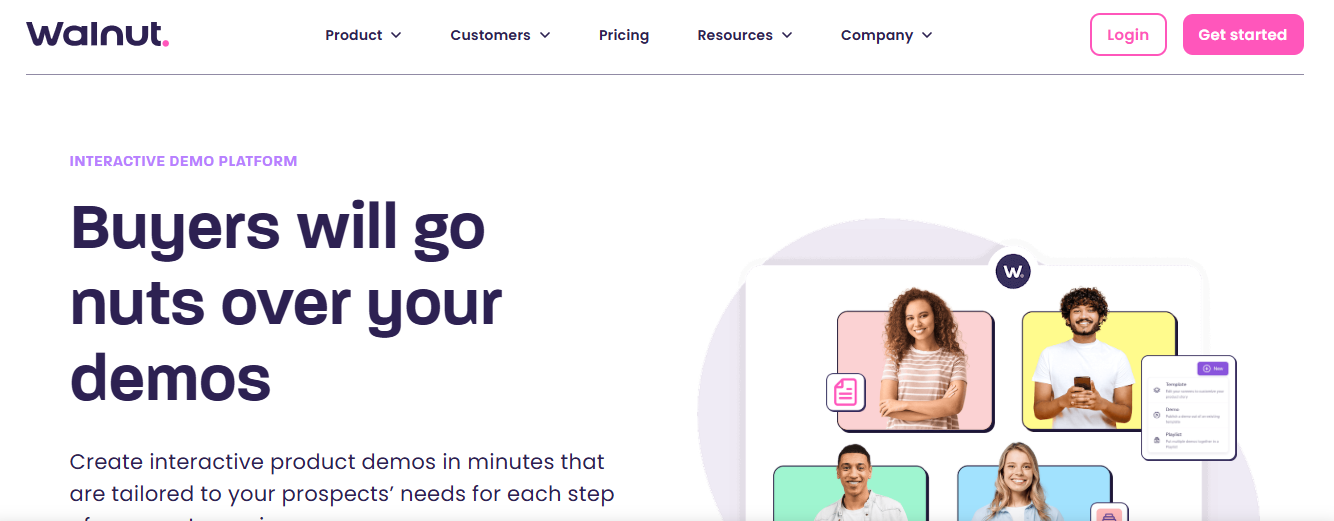Screen dimensions: 1334x521
Task: Click the pink icon on blue photo card
Action: pos(1109,514)
